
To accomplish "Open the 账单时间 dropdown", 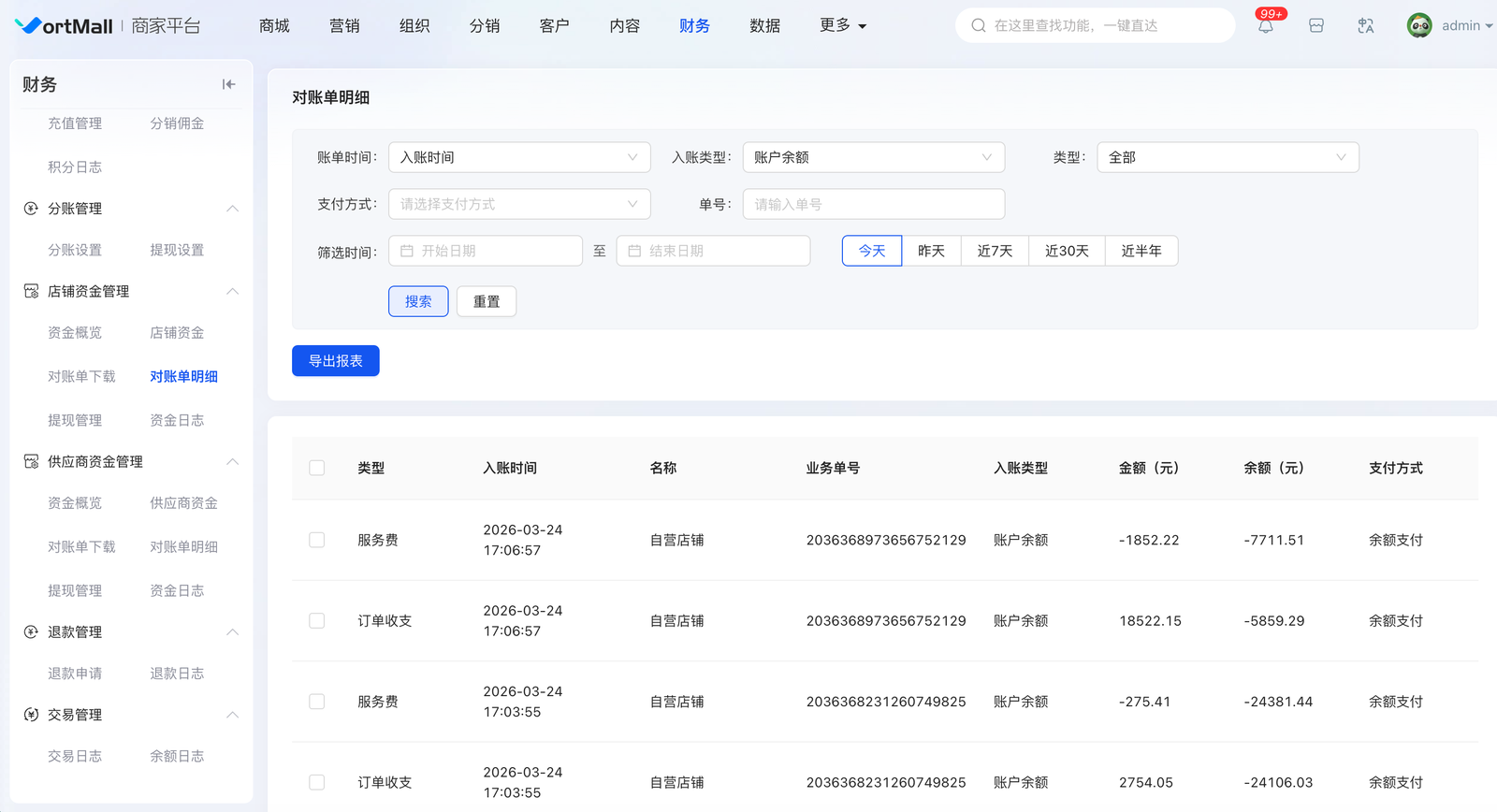I will tap(519, 157).
